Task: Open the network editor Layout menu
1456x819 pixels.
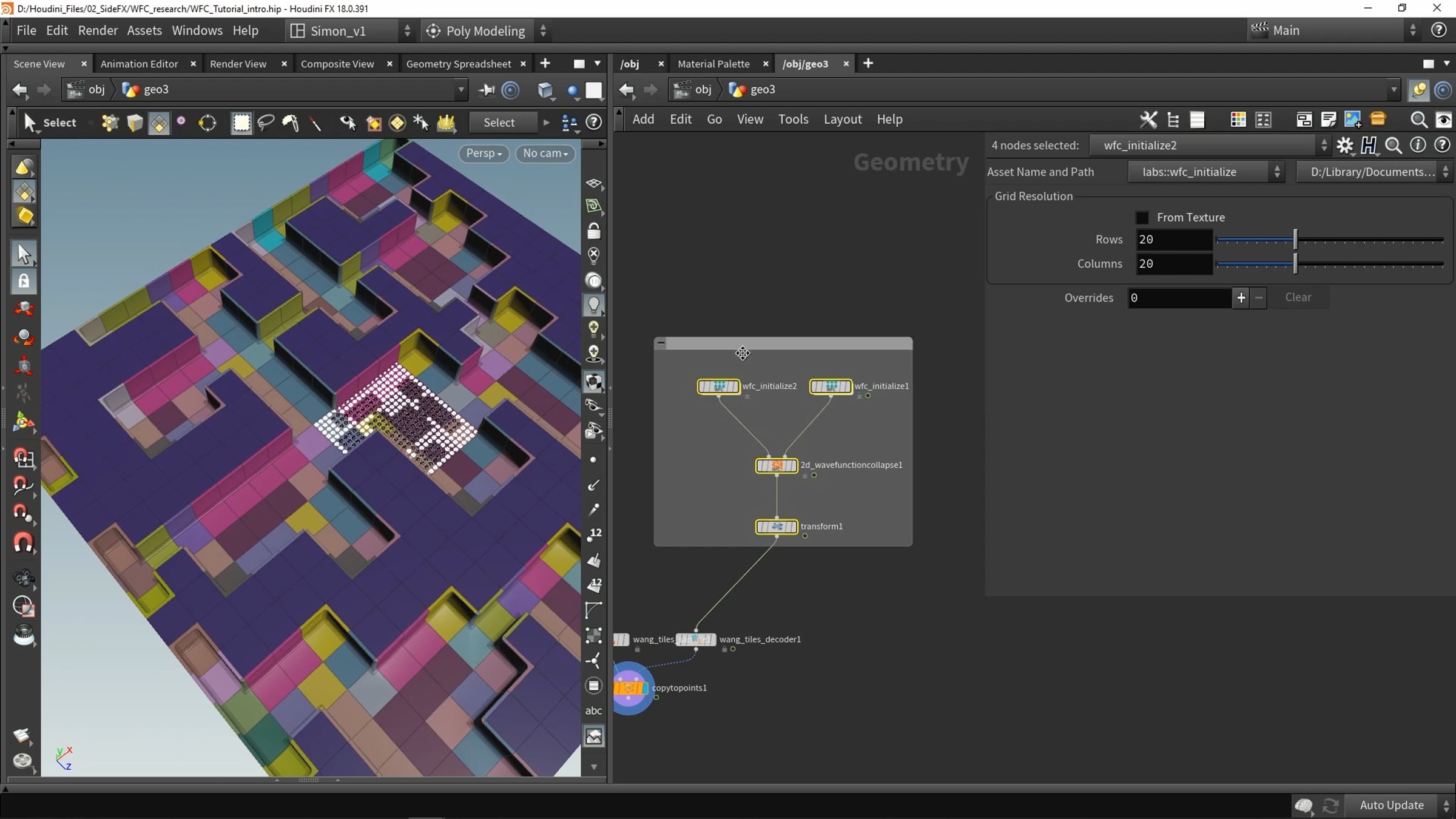Action: 843,120
